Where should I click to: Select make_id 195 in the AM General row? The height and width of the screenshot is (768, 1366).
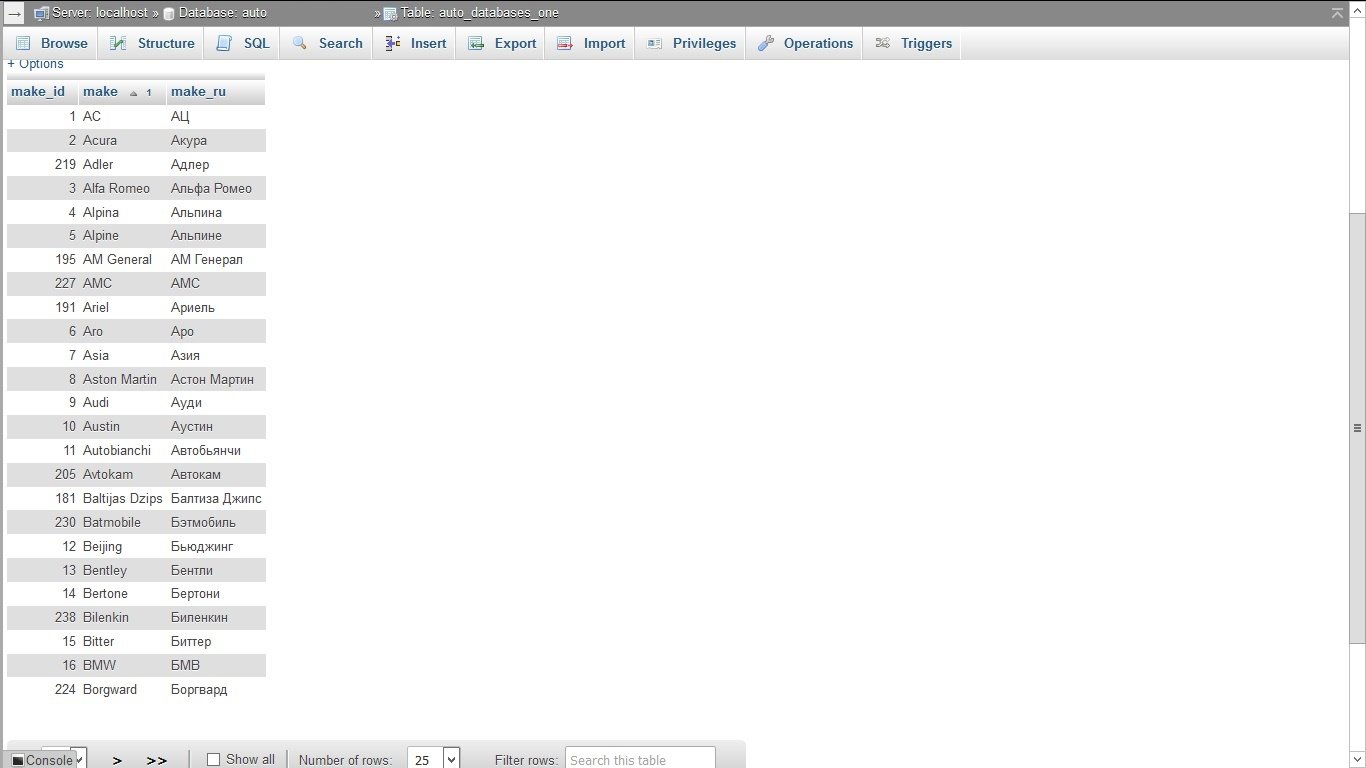click(x=43, y=260)
